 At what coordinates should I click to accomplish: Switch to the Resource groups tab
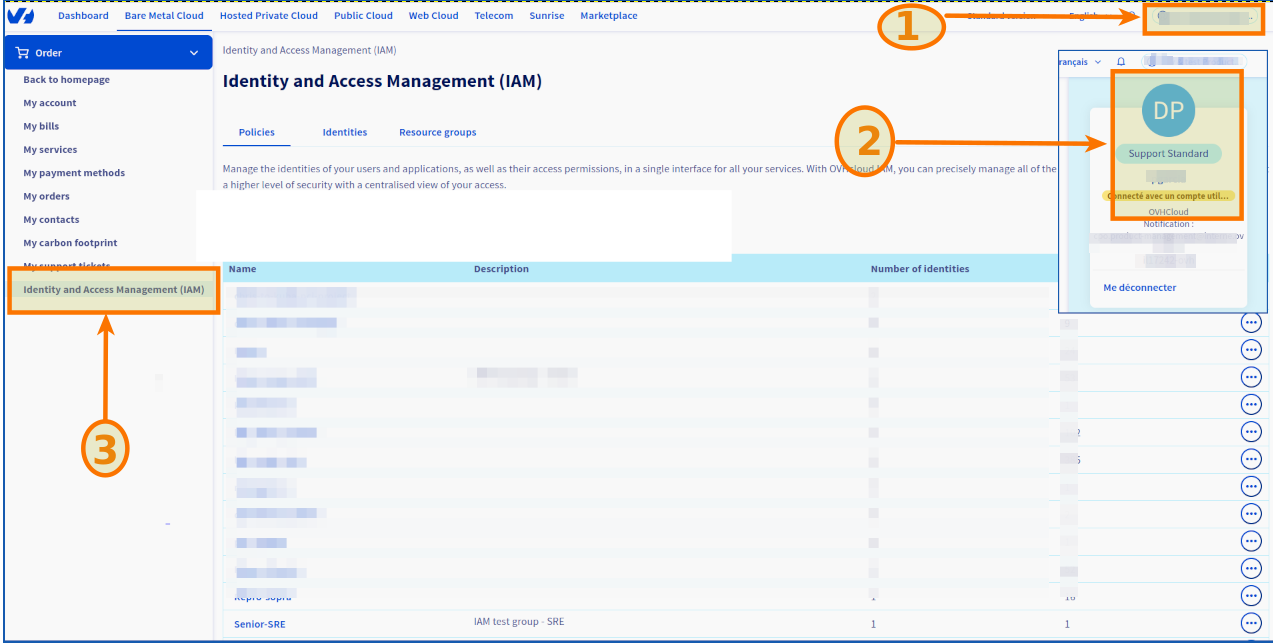437,132
